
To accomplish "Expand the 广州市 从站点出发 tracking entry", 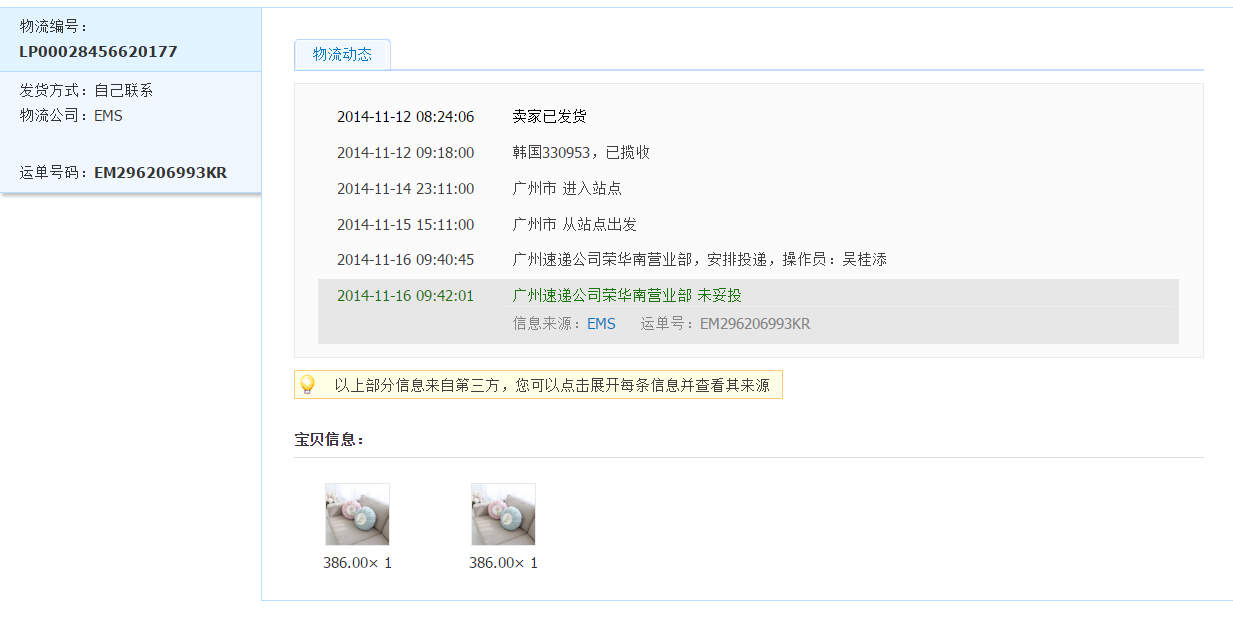I will pos(574,225).
